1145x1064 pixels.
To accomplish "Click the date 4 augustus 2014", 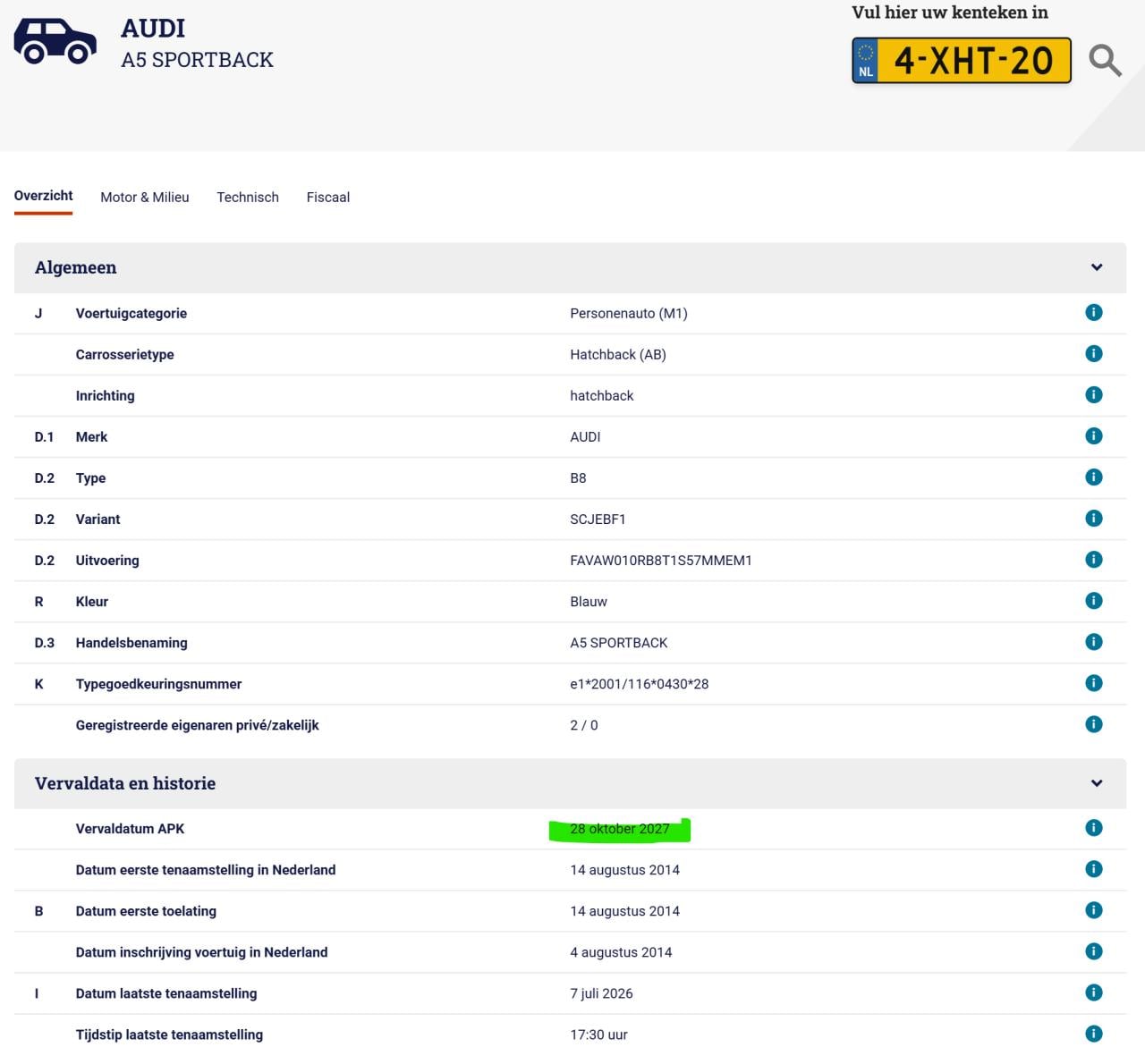I will [x=621, y=952].
